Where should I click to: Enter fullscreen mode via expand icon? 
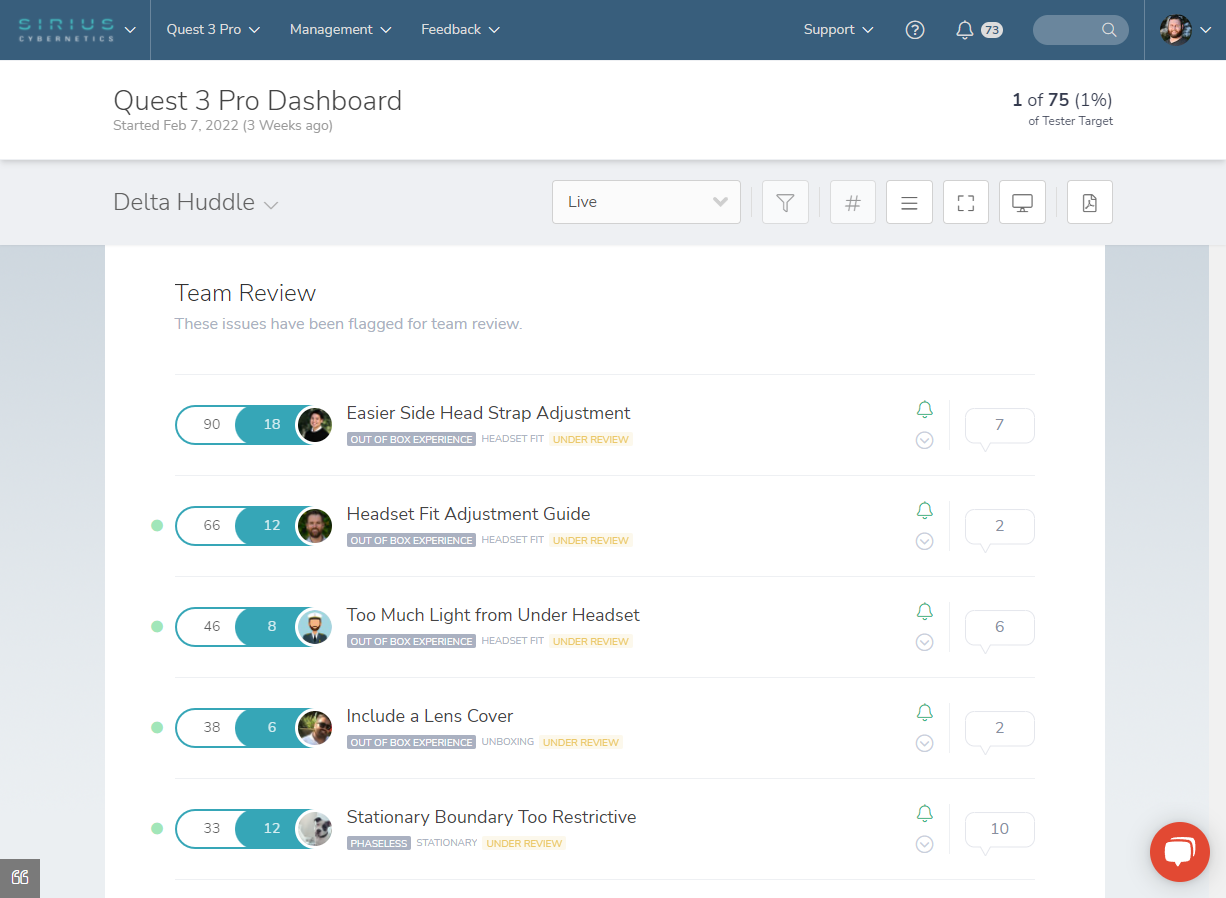[965, 202]
